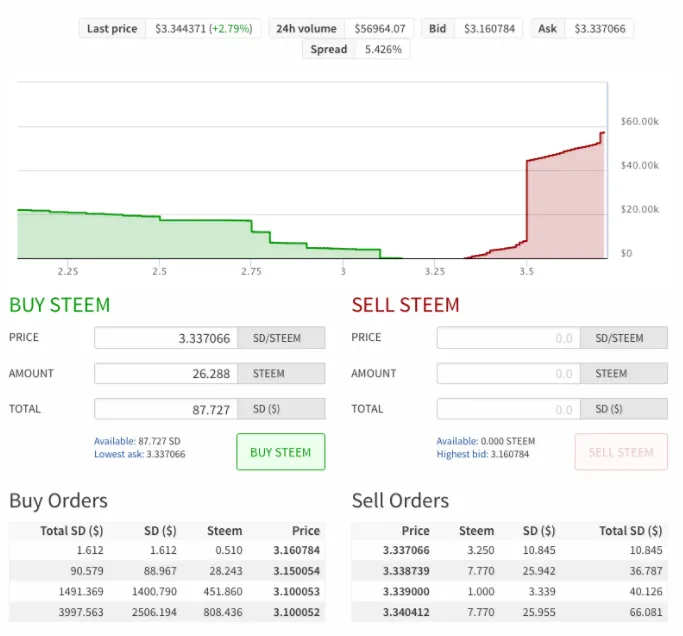Focus the Buy Steem total input field
Image resolution: width=683 pixels, height=636 pixels.
(x=166, y=409)
